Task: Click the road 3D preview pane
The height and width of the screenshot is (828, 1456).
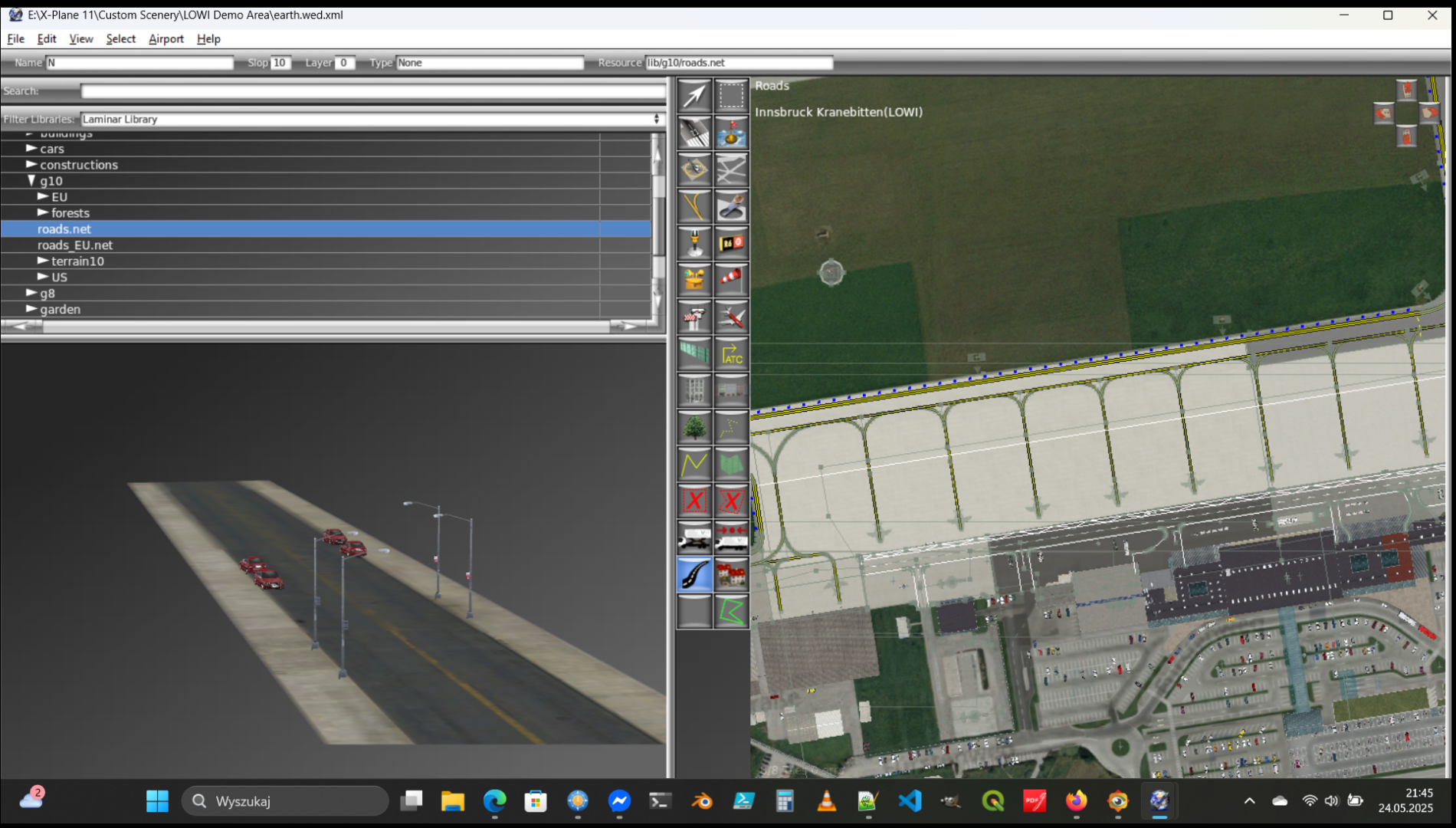Action: tap(333, 560)
